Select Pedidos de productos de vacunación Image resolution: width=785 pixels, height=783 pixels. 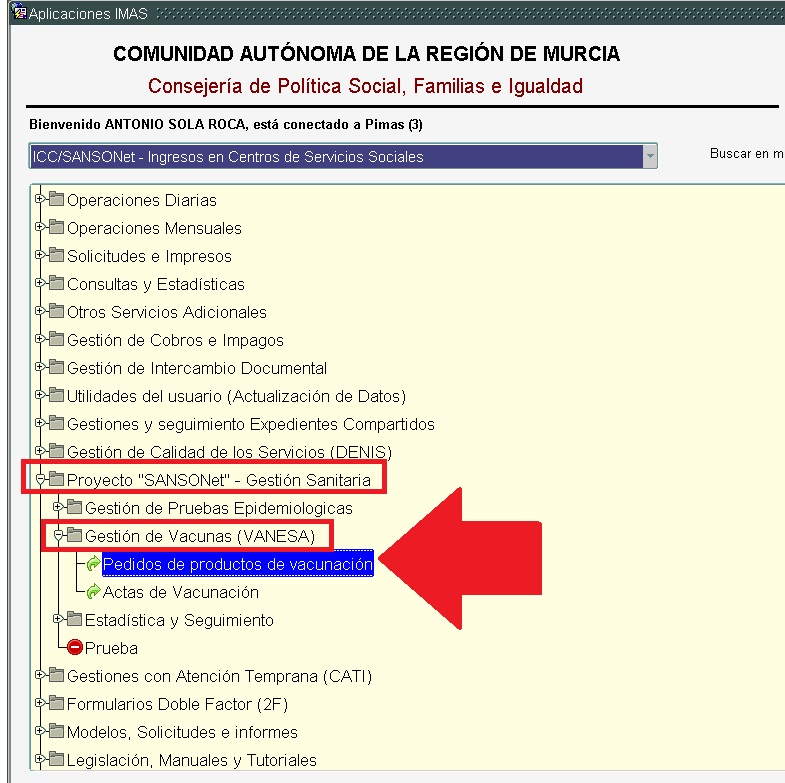click(237, 565)
